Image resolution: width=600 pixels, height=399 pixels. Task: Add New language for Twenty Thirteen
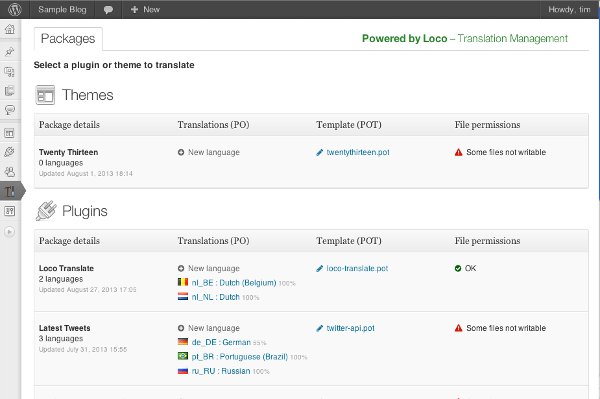(x=209, y=152)
